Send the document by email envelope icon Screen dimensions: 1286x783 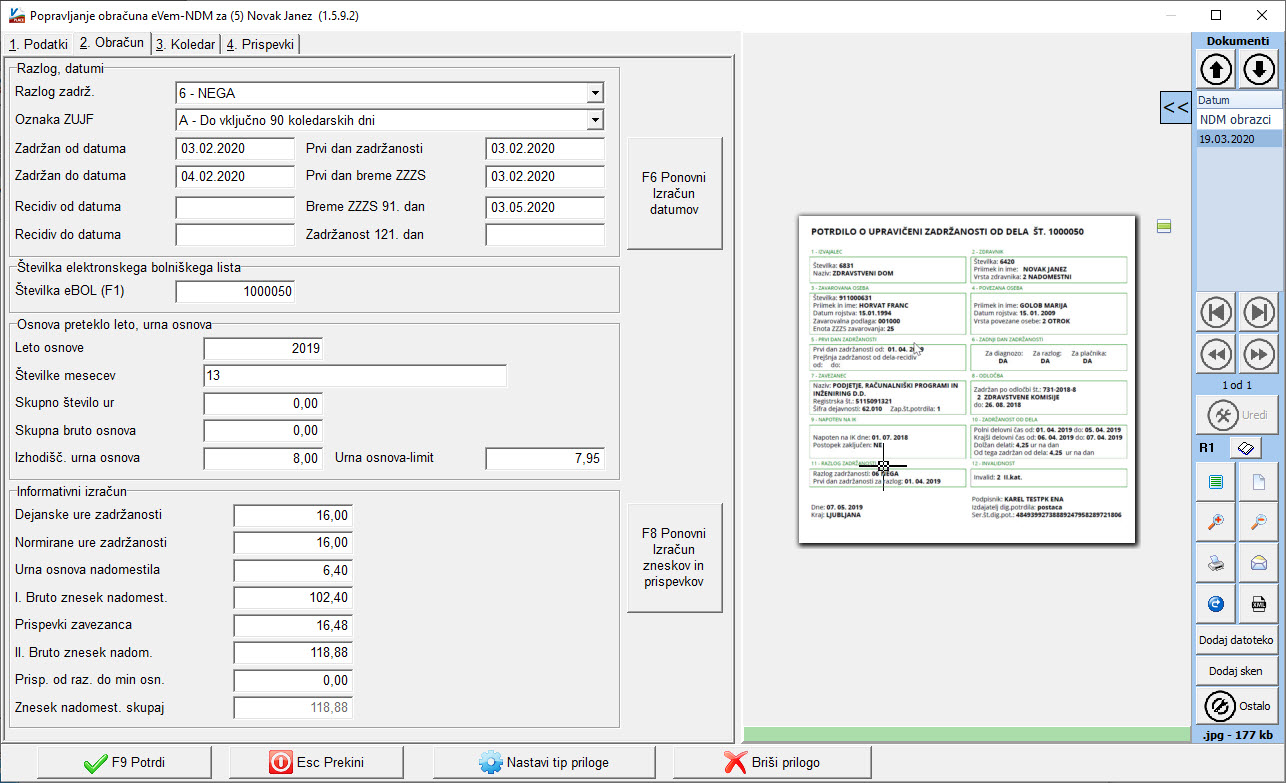coord(1259,563)
